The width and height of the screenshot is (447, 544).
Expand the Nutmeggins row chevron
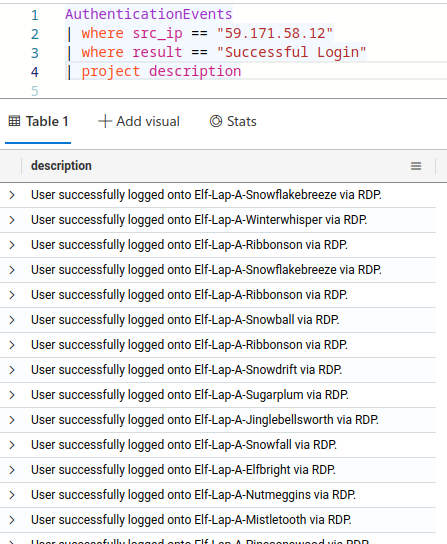coord(12,495)
